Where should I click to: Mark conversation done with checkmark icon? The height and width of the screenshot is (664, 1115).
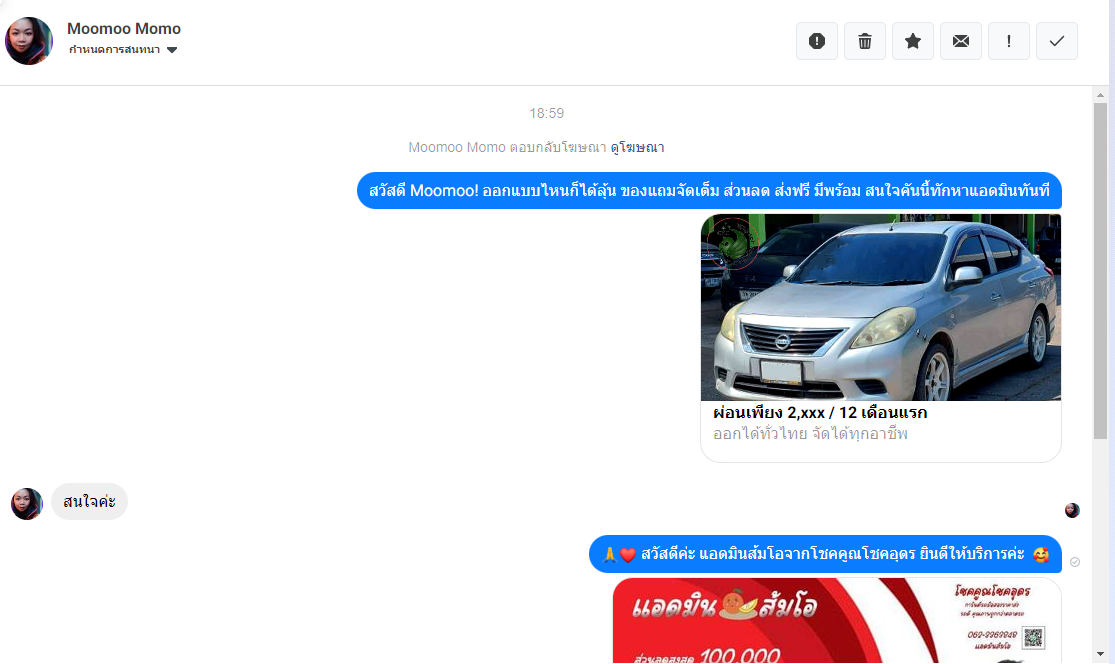1057,41
